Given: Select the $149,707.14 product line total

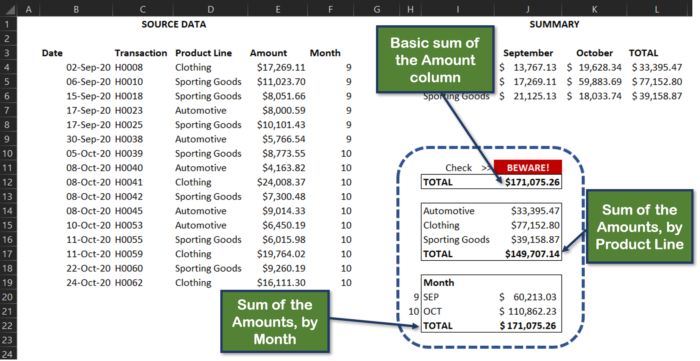Looking at the screenshot, I should [x=532, y=254].
